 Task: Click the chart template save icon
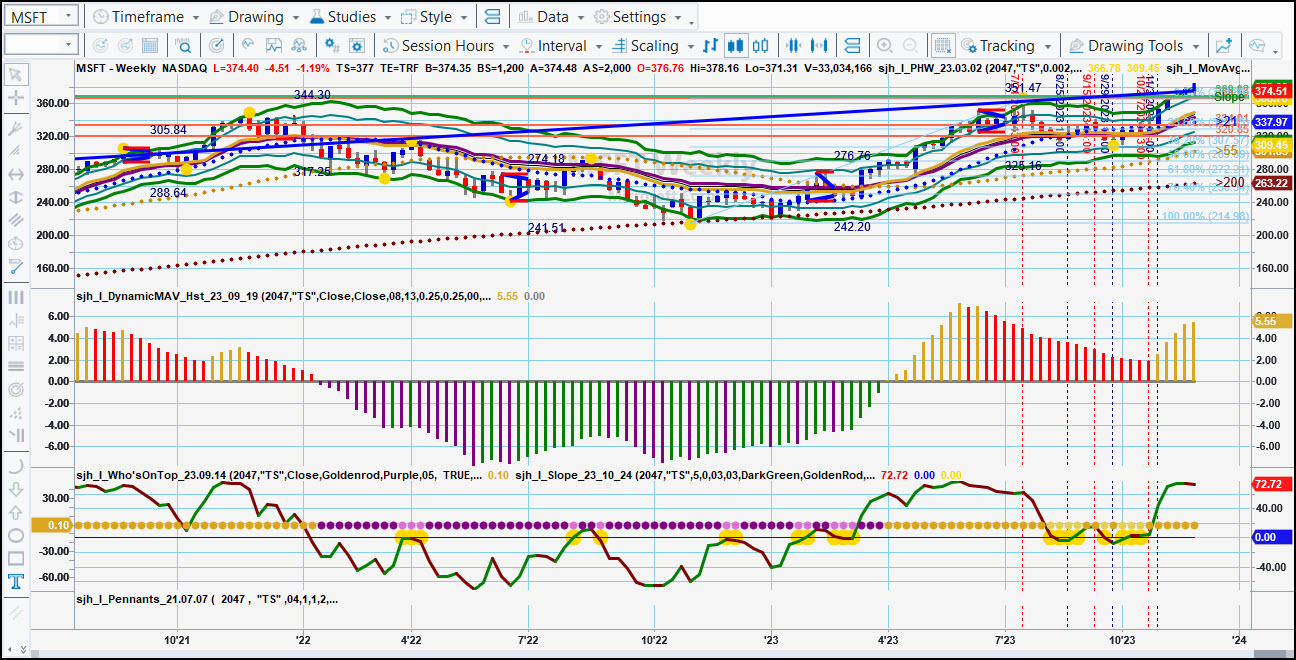pyautogui.click(x=273, y=45)
